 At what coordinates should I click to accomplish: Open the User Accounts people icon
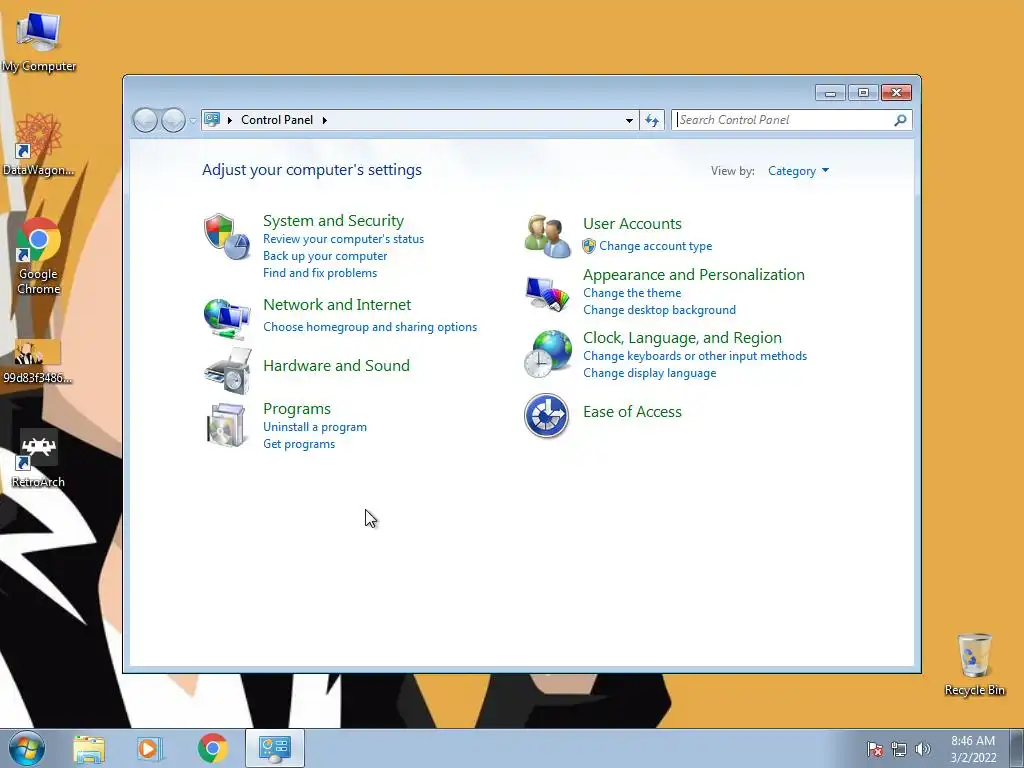coord(547,236)
